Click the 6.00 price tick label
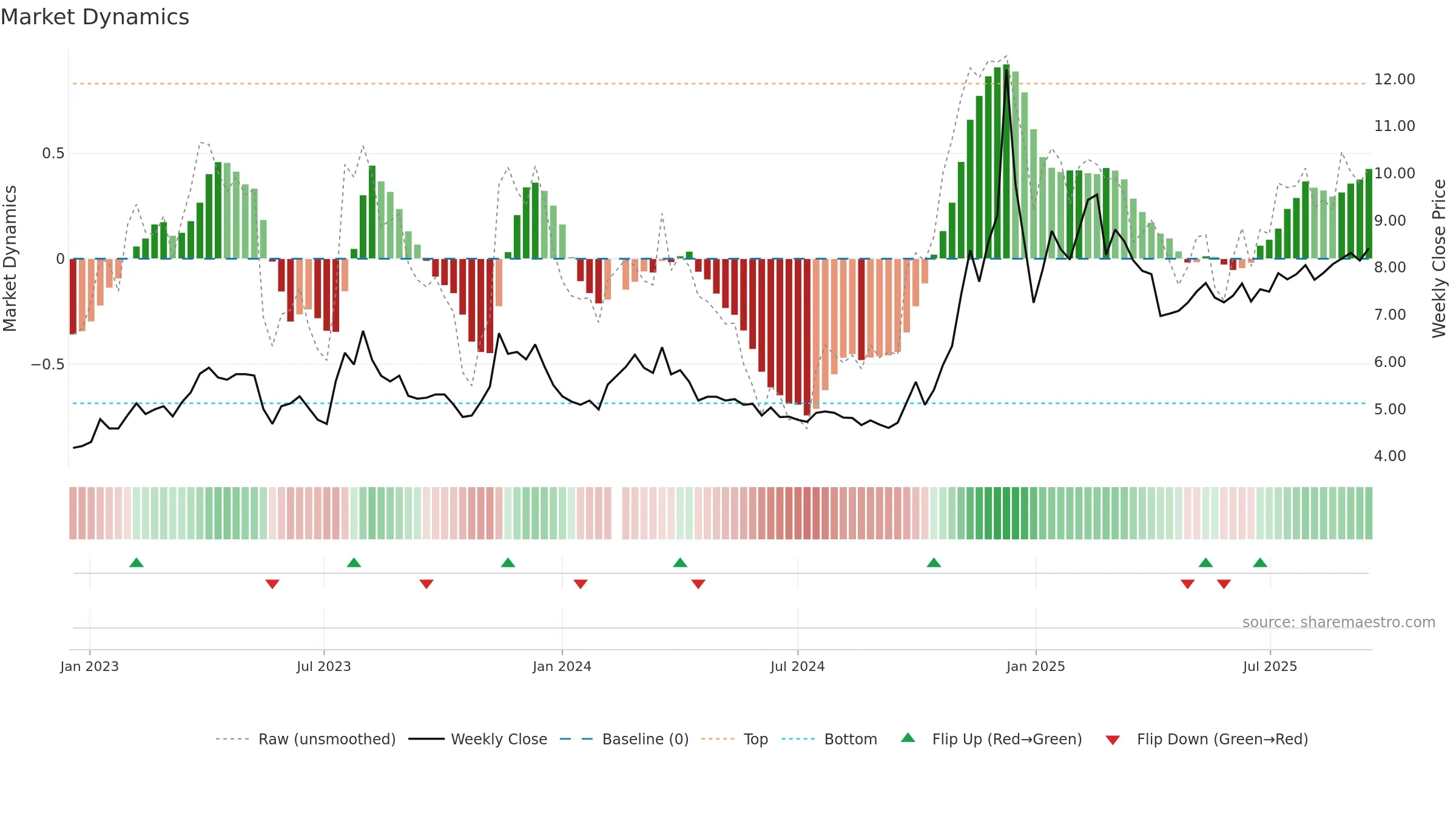Image resolution: width=1456 pixels, height=819 pixels. [1390, 362]
